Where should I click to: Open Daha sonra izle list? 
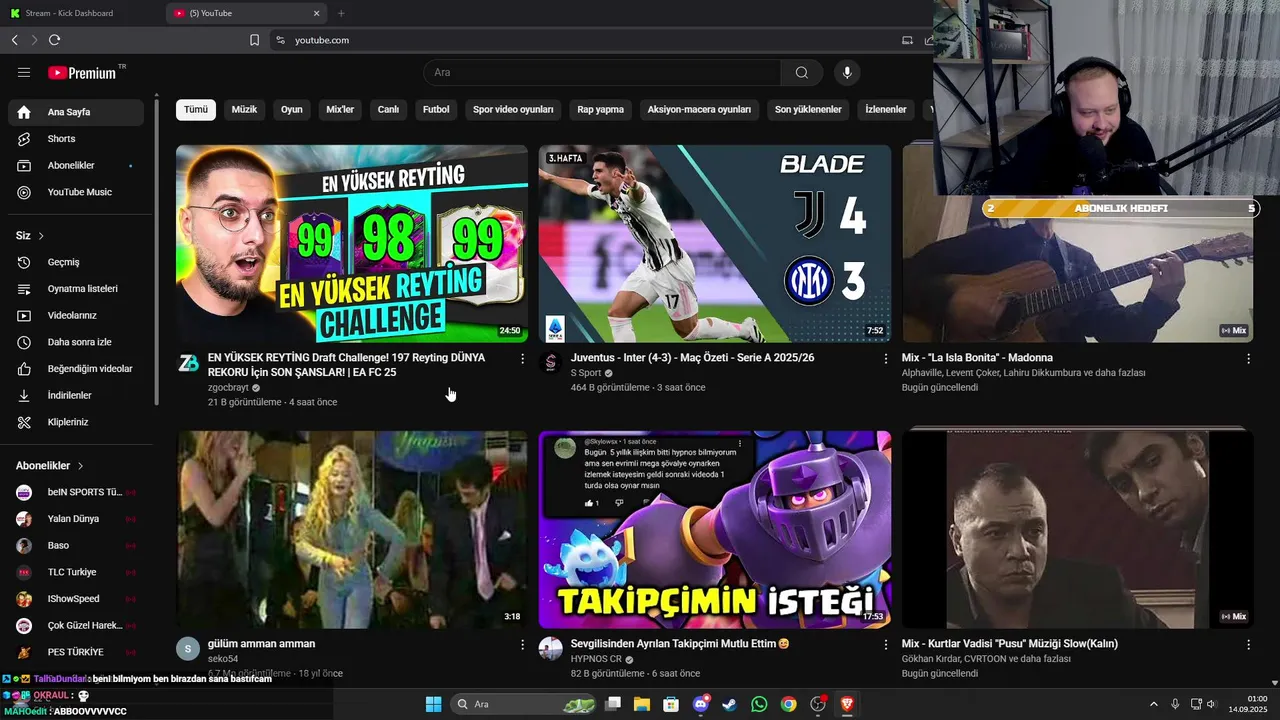[x=76, y=342]
